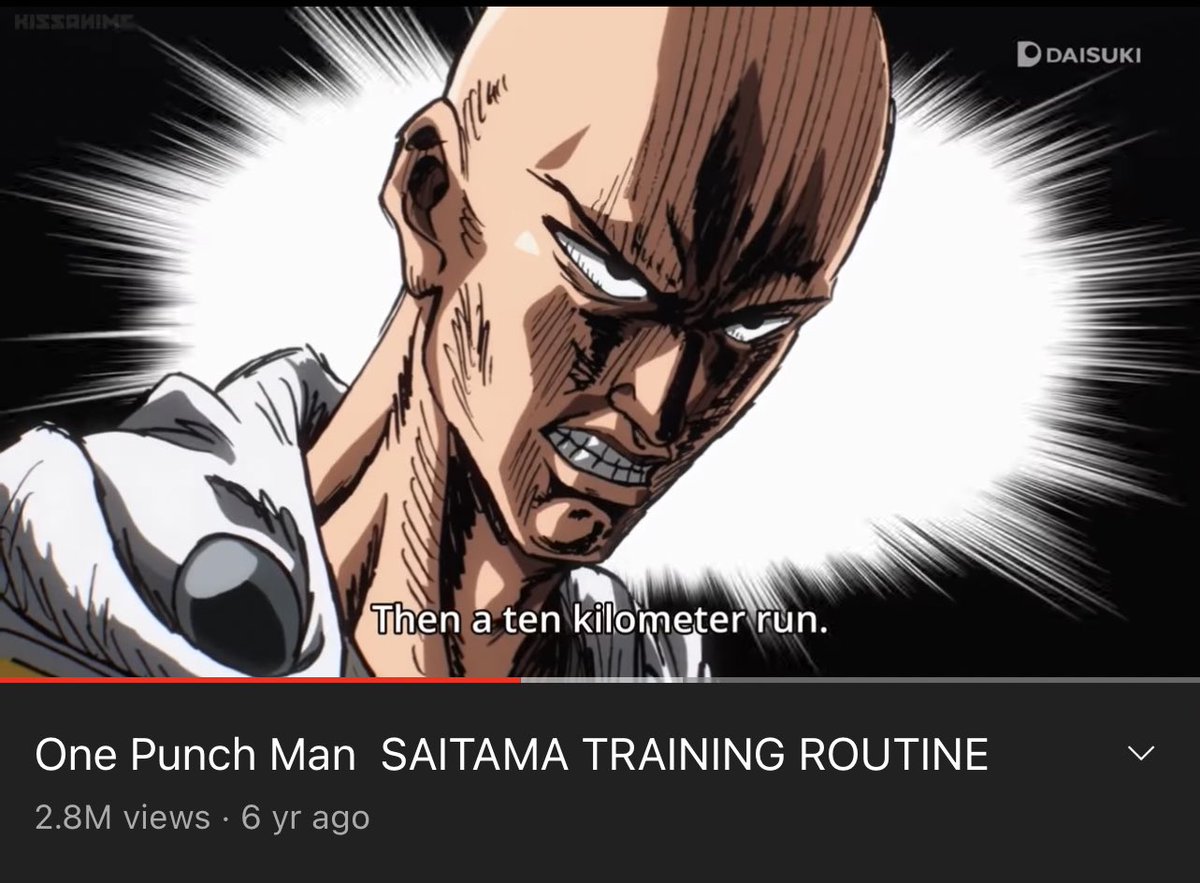Click the red played portion of progress bar

[260, 680]
